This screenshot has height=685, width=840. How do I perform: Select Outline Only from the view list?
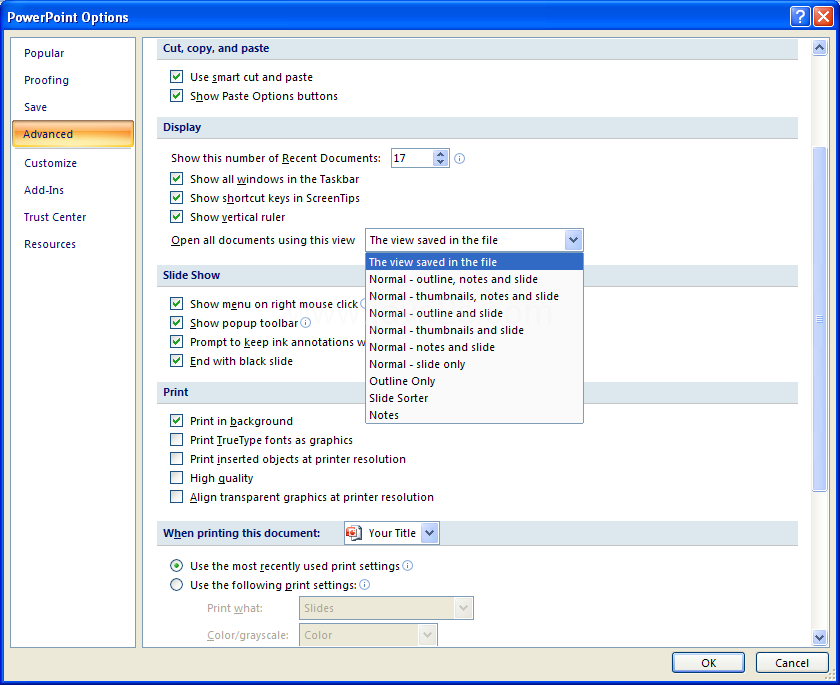click(474, 381)
